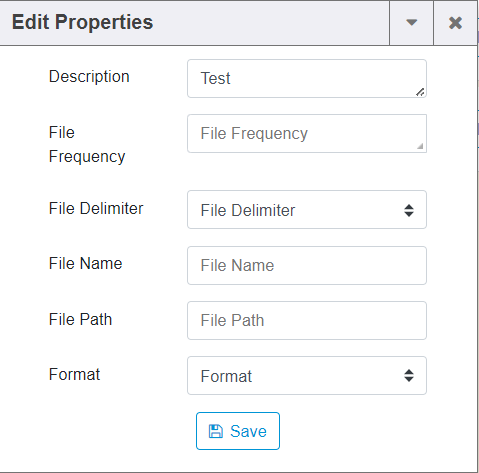Screen dimensions: 479x473
Task: Click the caret arrow in the Edit Properties header
Action: point(412,23)
